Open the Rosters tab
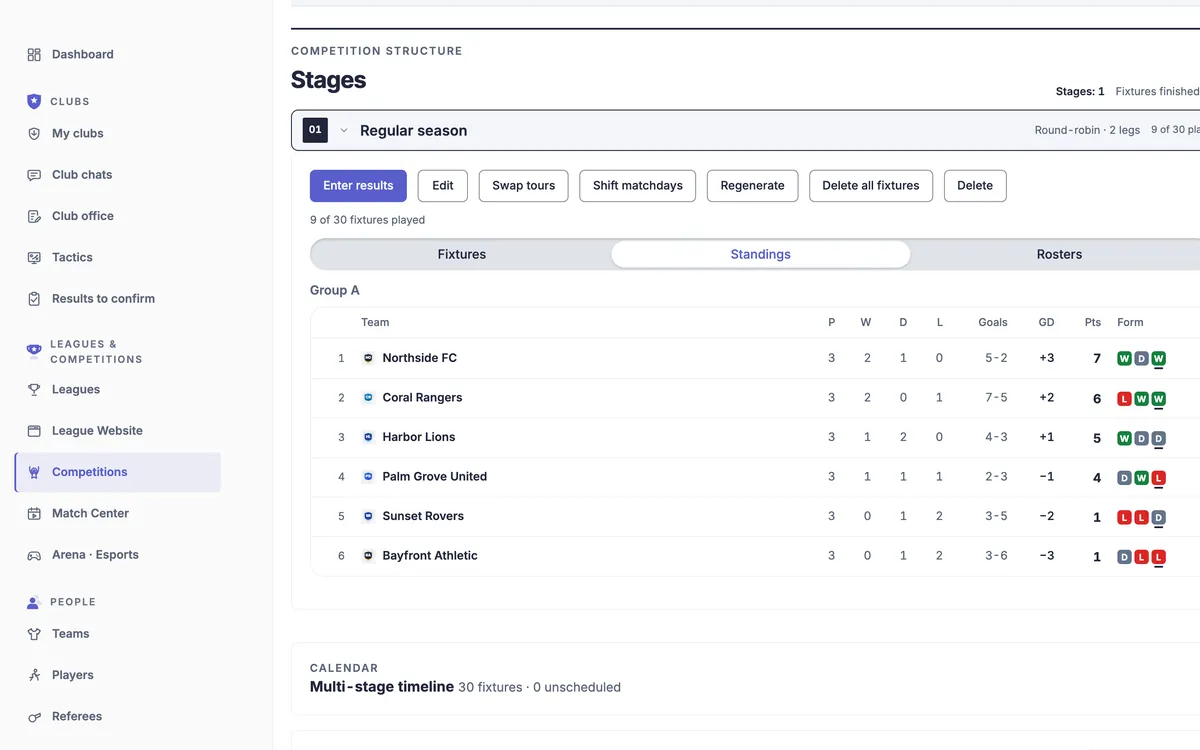Image resolution: width=1200 pixels, height=750 pixels. point(1059,254)
